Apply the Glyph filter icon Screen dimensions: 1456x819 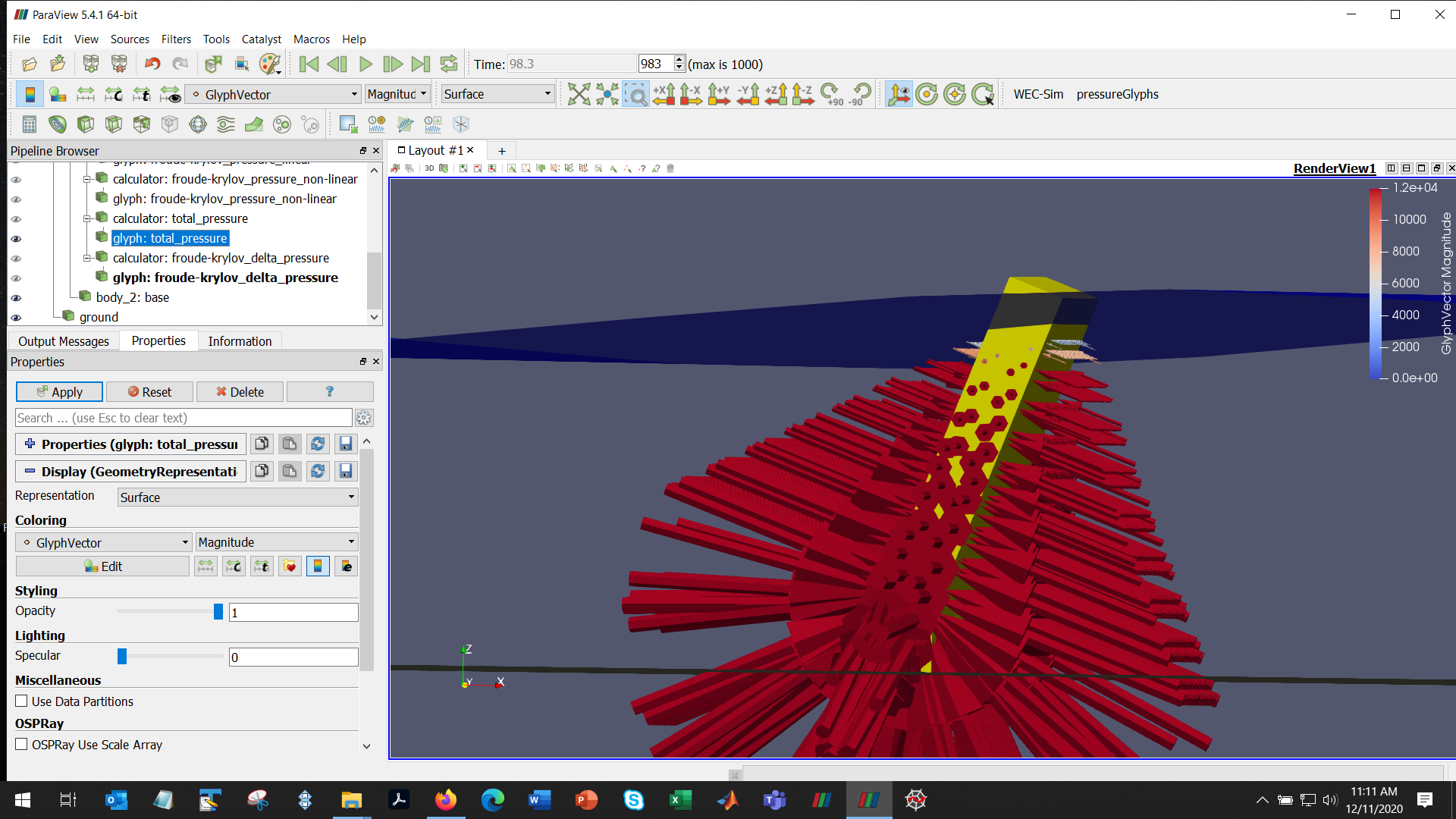[197, 124]
